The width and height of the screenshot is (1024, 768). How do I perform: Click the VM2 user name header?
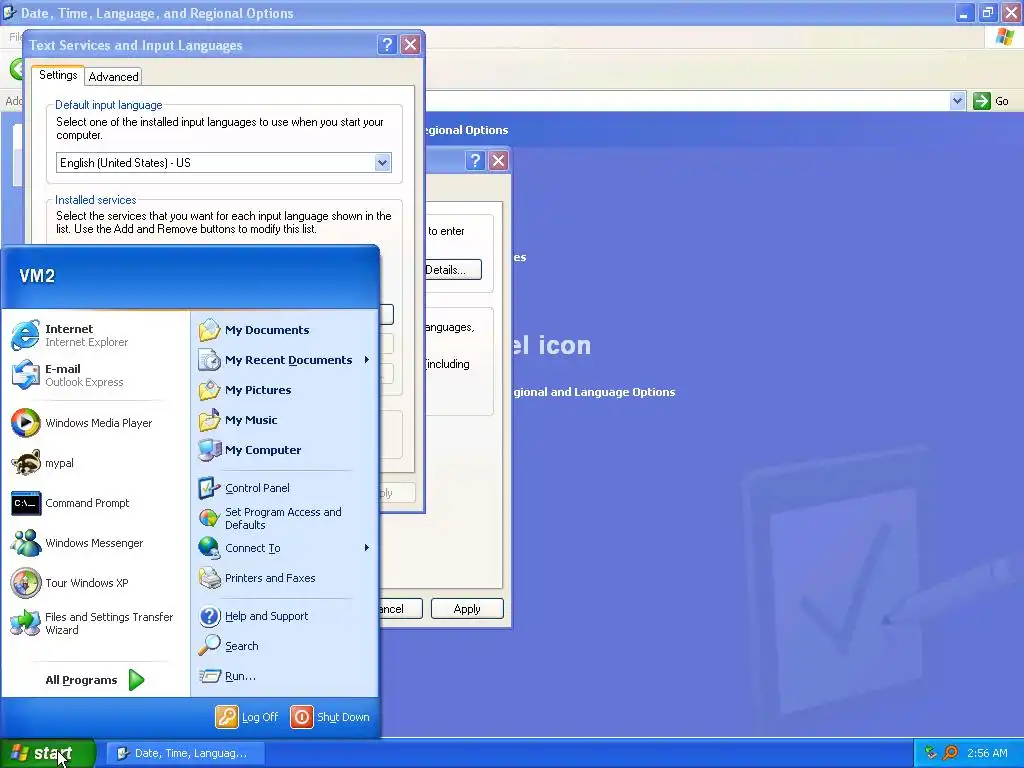(x=37, y=276)
